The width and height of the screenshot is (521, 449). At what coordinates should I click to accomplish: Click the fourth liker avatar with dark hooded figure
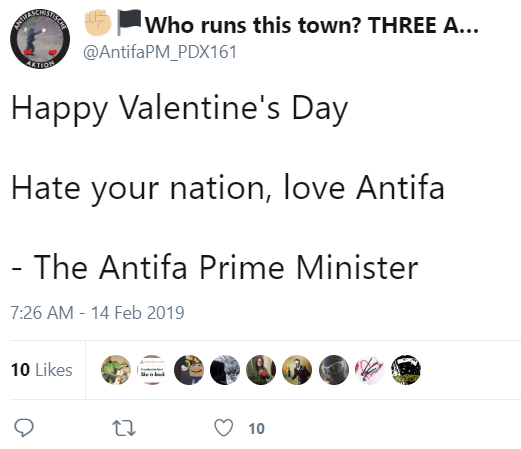pos(225,370)
